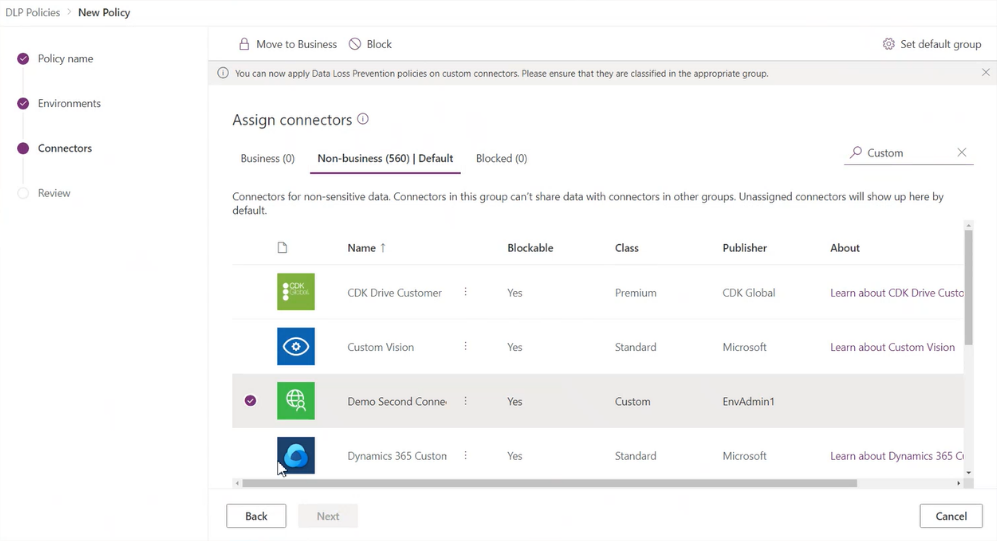997x541 pixels.
Task: Click the Custom Vision eye icon
Action: click(296, 346)
